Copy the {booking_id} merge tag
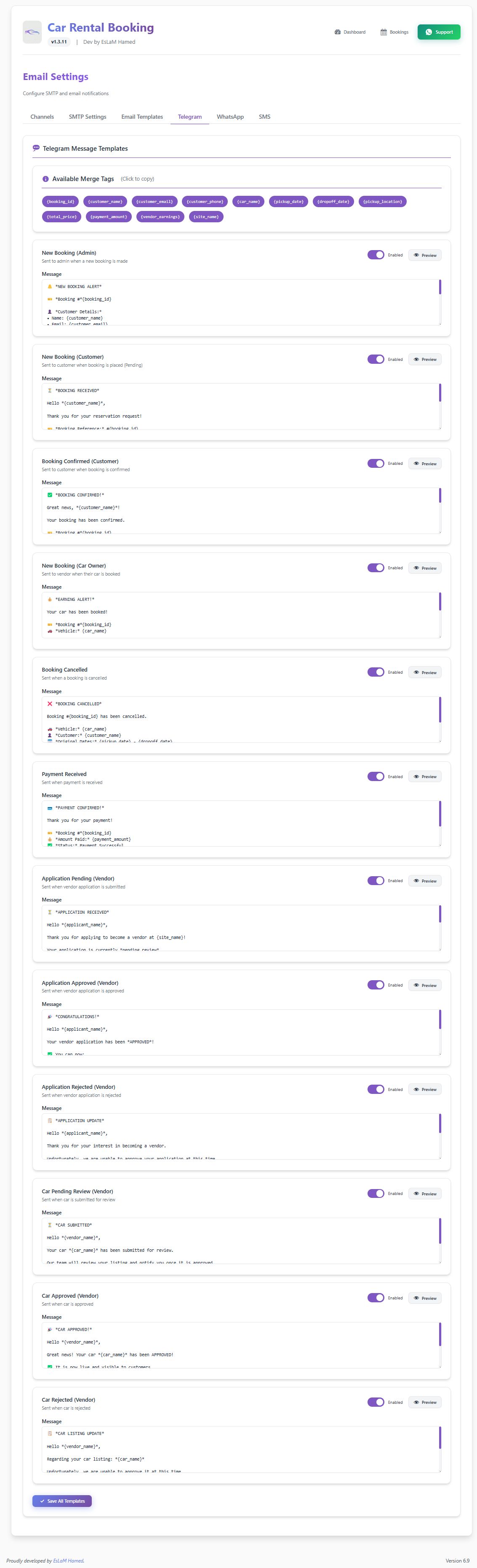477x1568 pixels. coord(60,202)
